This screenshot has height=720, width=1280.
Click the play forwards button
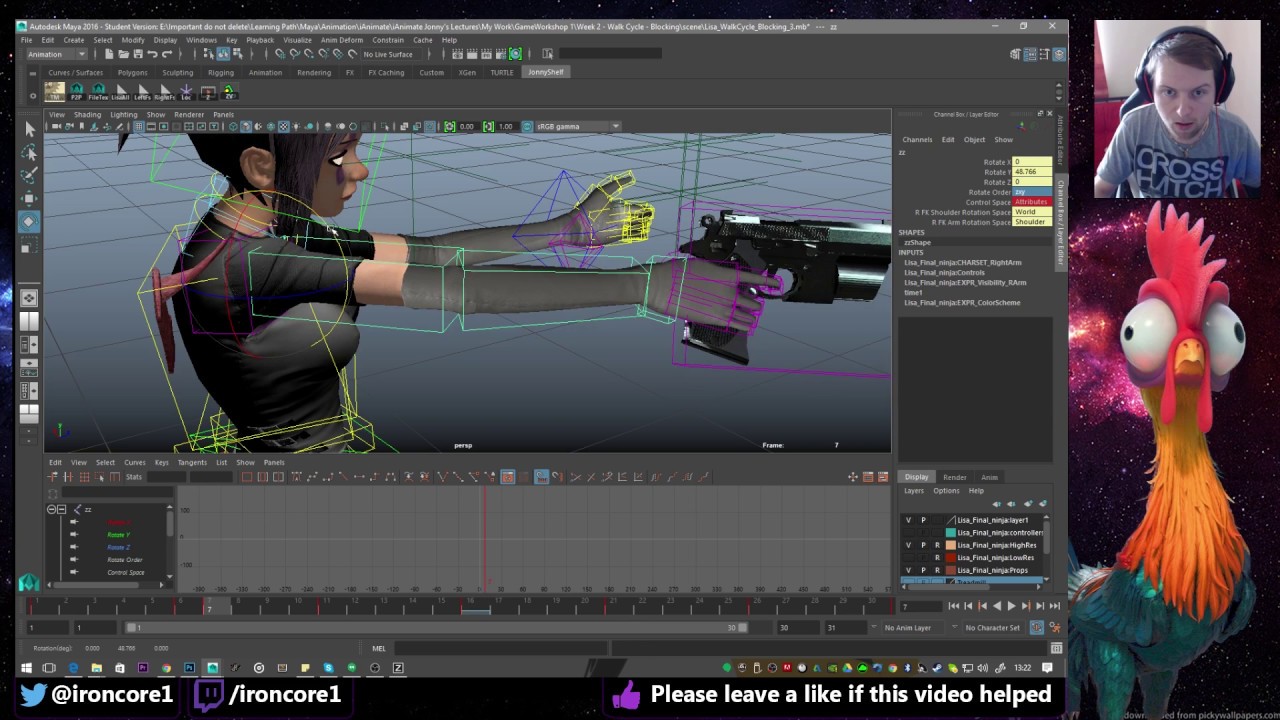1011,605
